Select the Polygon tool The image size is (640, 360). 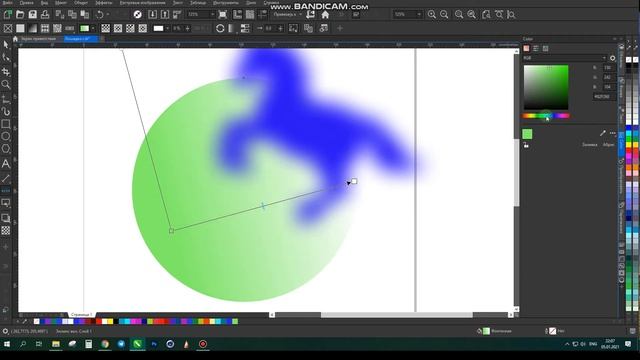tap(6, 149)
